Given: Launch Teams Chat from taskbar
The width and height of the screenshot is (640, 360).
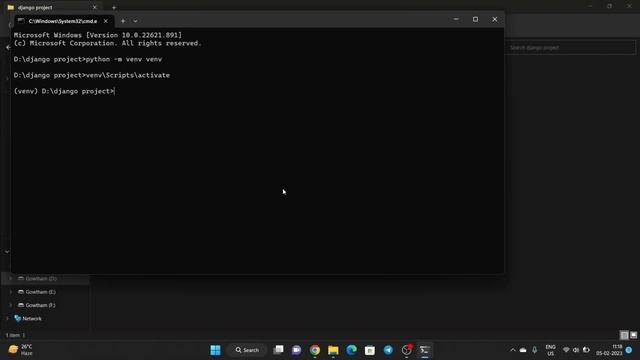Looking at the screenshot, I should pos(297,350).
